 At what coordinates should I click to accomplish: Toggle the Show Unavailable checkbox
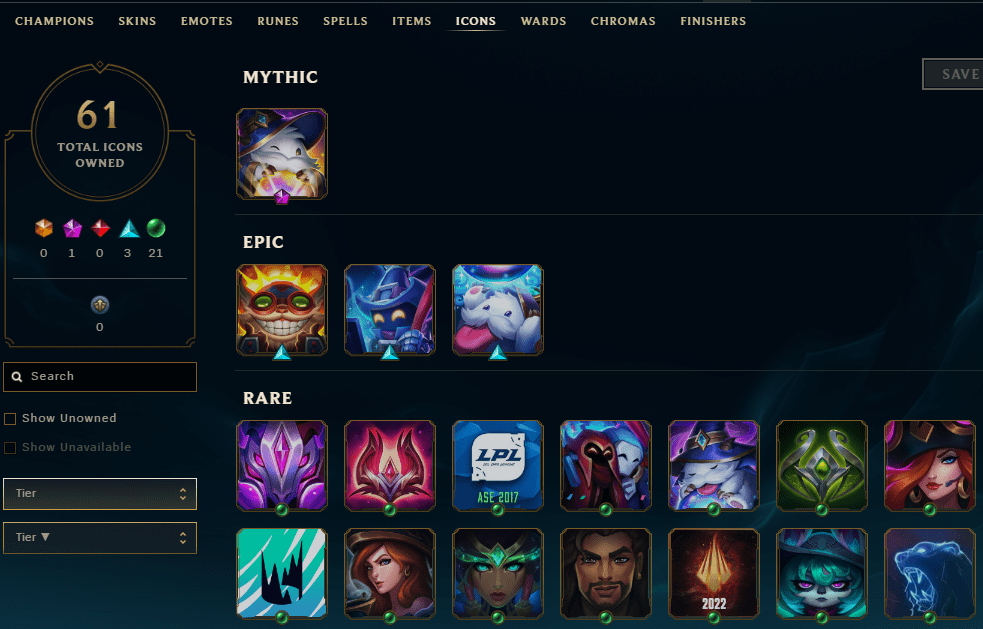click(x=10, y=448)
